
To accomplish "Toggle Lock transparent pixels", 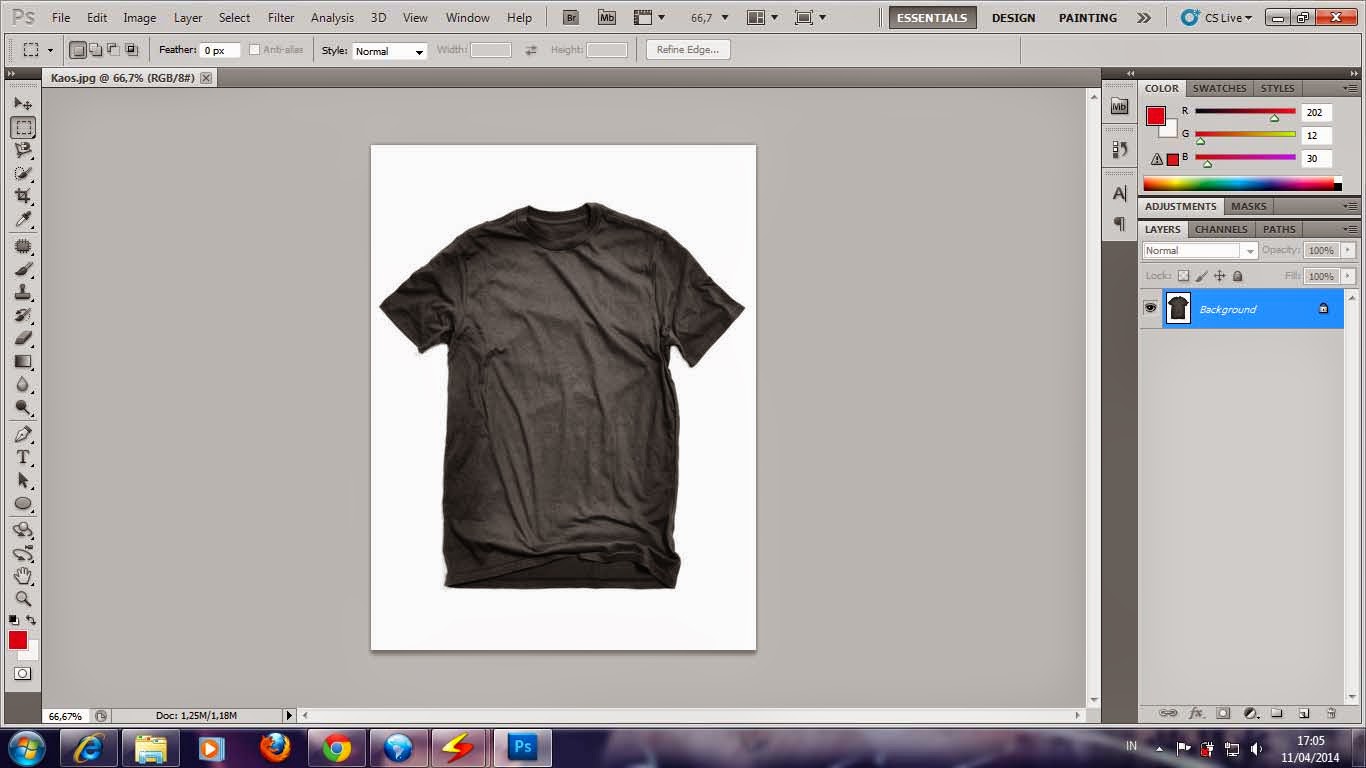I will 1183,276.
